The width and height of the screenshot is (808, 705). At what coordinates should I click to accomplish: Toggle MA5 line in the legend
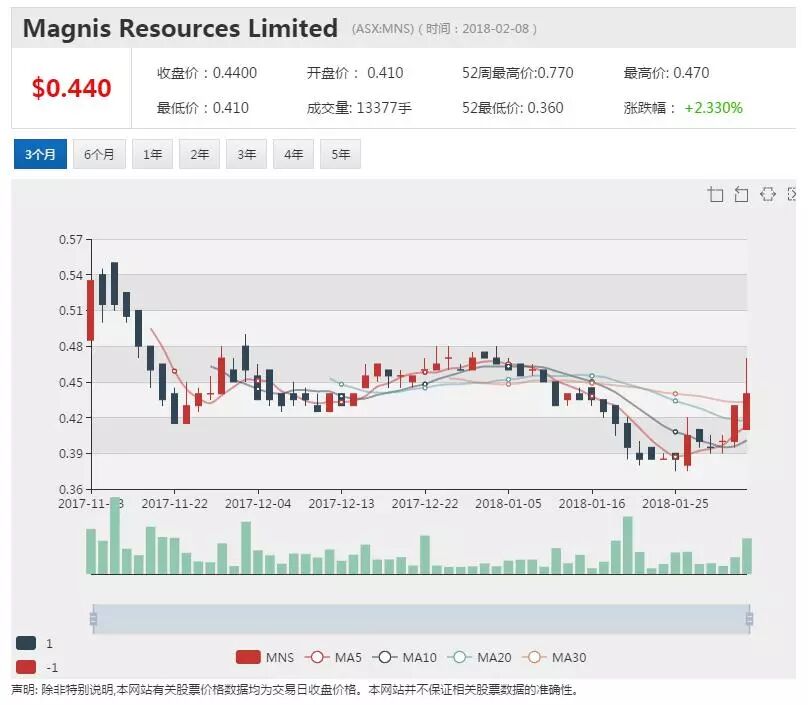click(333, 657)
